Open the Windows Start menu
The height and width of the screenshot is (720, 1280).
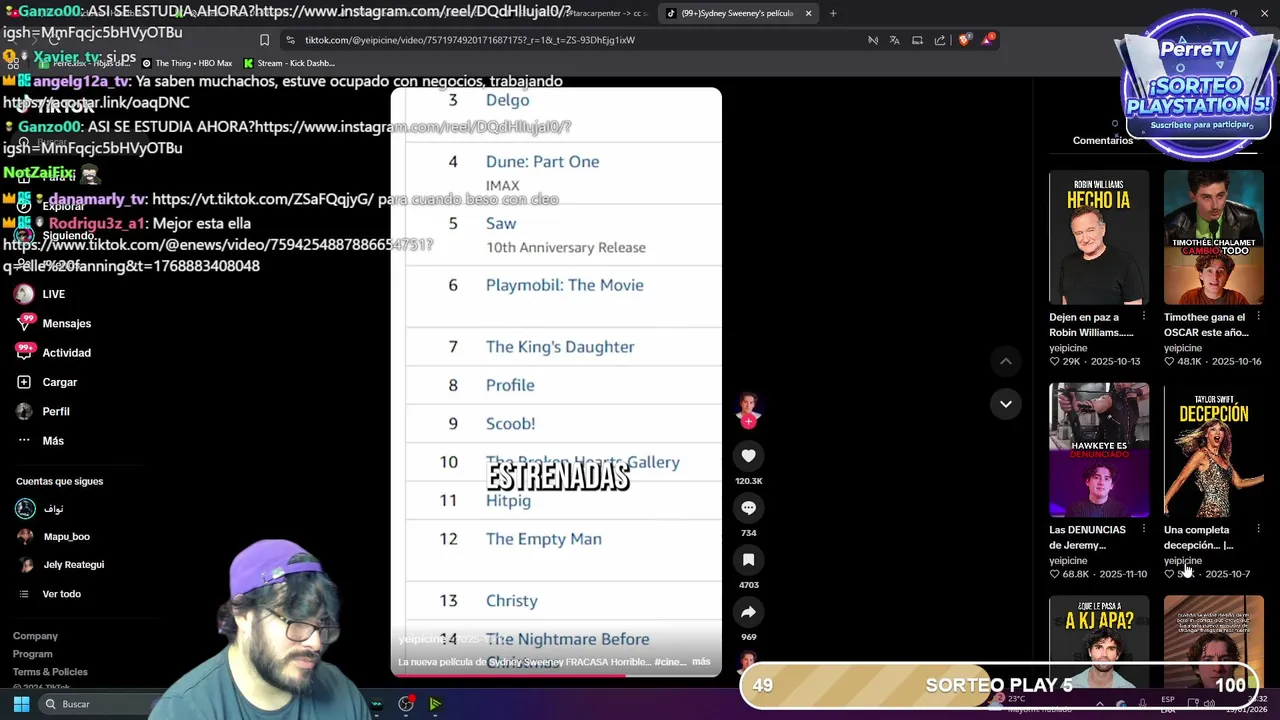coord(21,704)
